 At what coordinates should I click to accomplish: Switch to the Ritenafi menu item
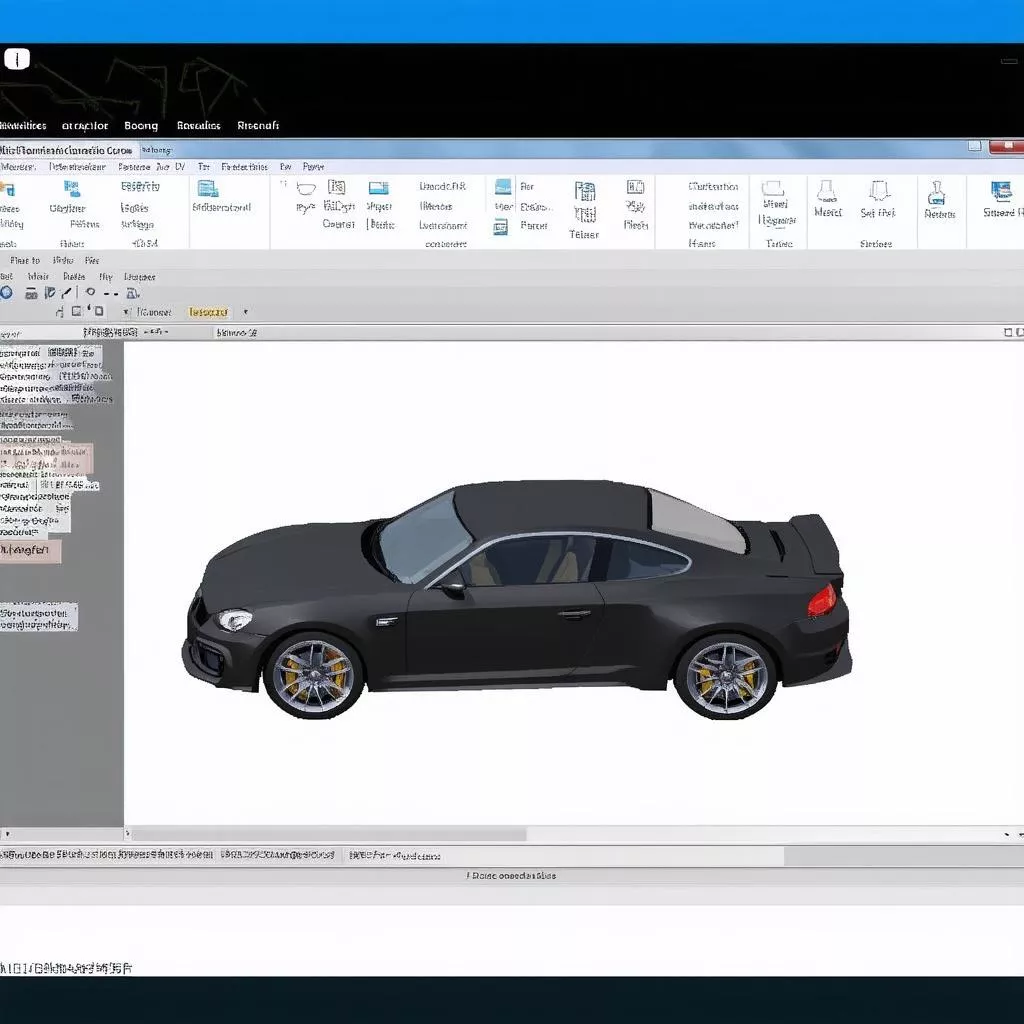(258, 125)
